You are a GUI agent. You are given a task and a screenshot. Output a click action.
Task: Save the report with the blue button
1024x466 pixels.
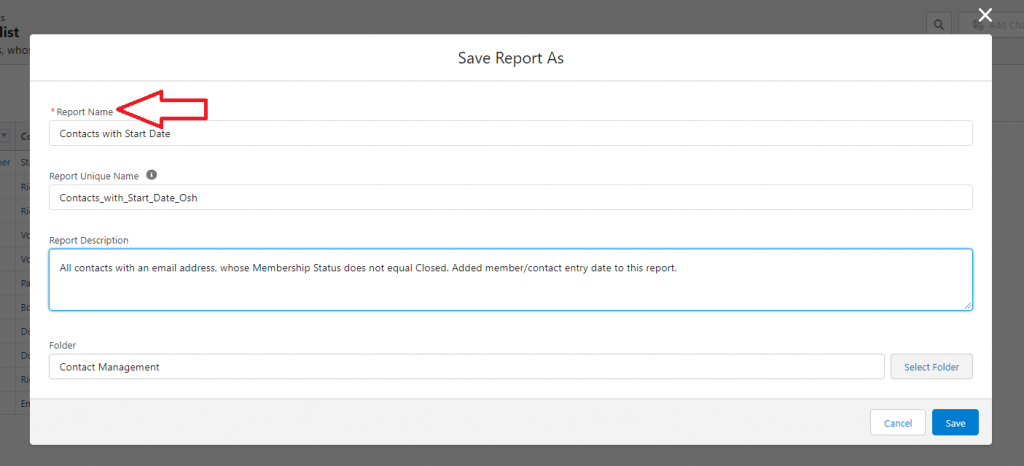pyautogui.click(x=955, y=423)
